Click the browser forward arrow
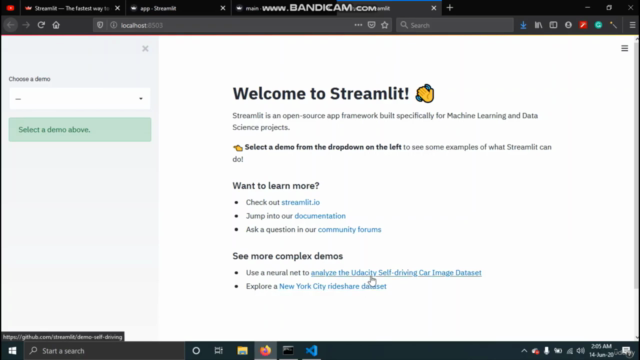The width and height of the screenshot is (640, 360). 26,25
